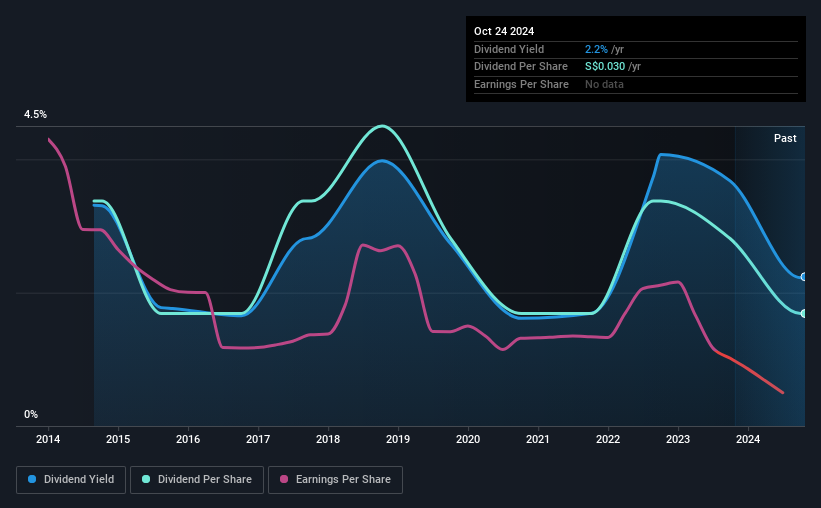Click the tooltip's Dividend Per Share row label
The height and width of the screenshot is (508, 821).
[x=520, y=67]
